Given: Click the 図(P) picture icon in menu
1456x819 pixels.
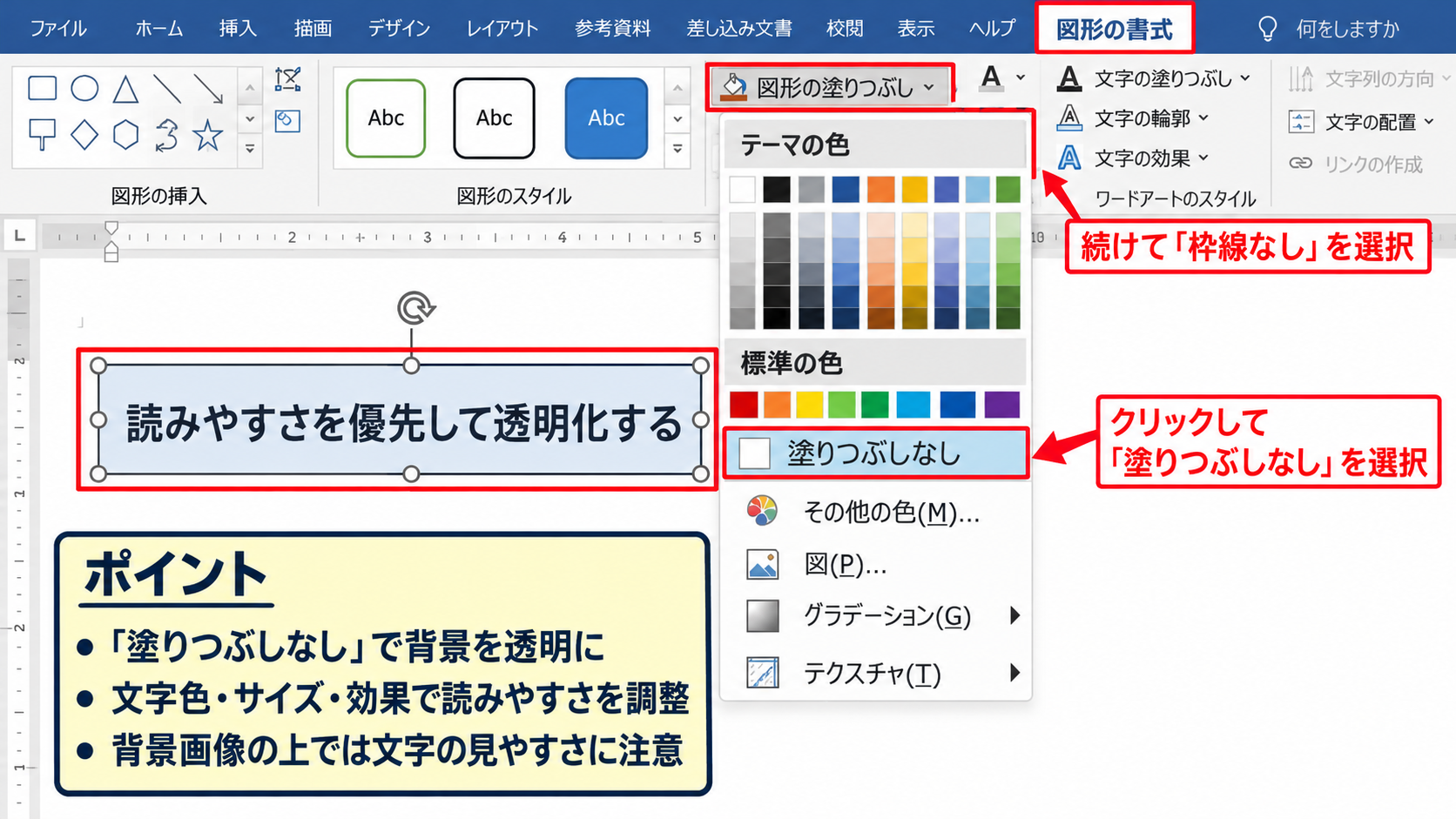Looking at the screenshot, I should 762,564.
